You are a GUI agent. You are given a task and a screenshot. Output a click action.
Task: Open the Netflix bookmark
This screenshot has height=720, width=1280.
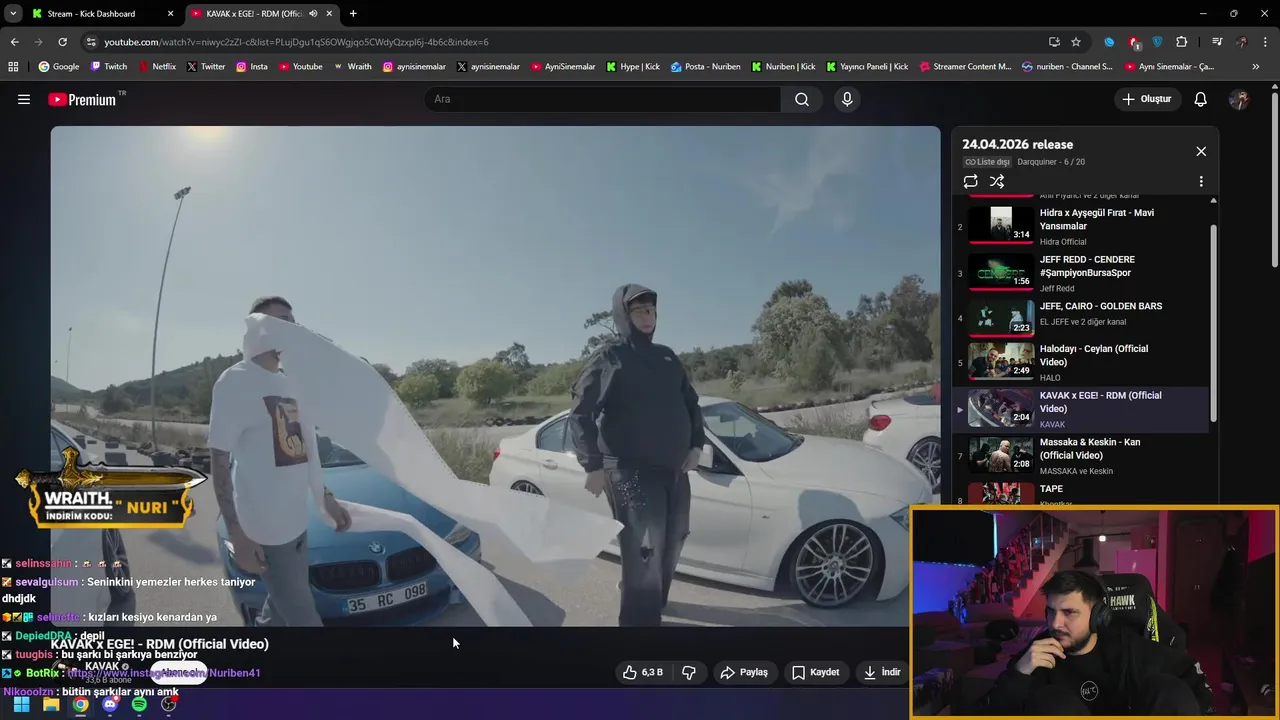click(156, 67)
